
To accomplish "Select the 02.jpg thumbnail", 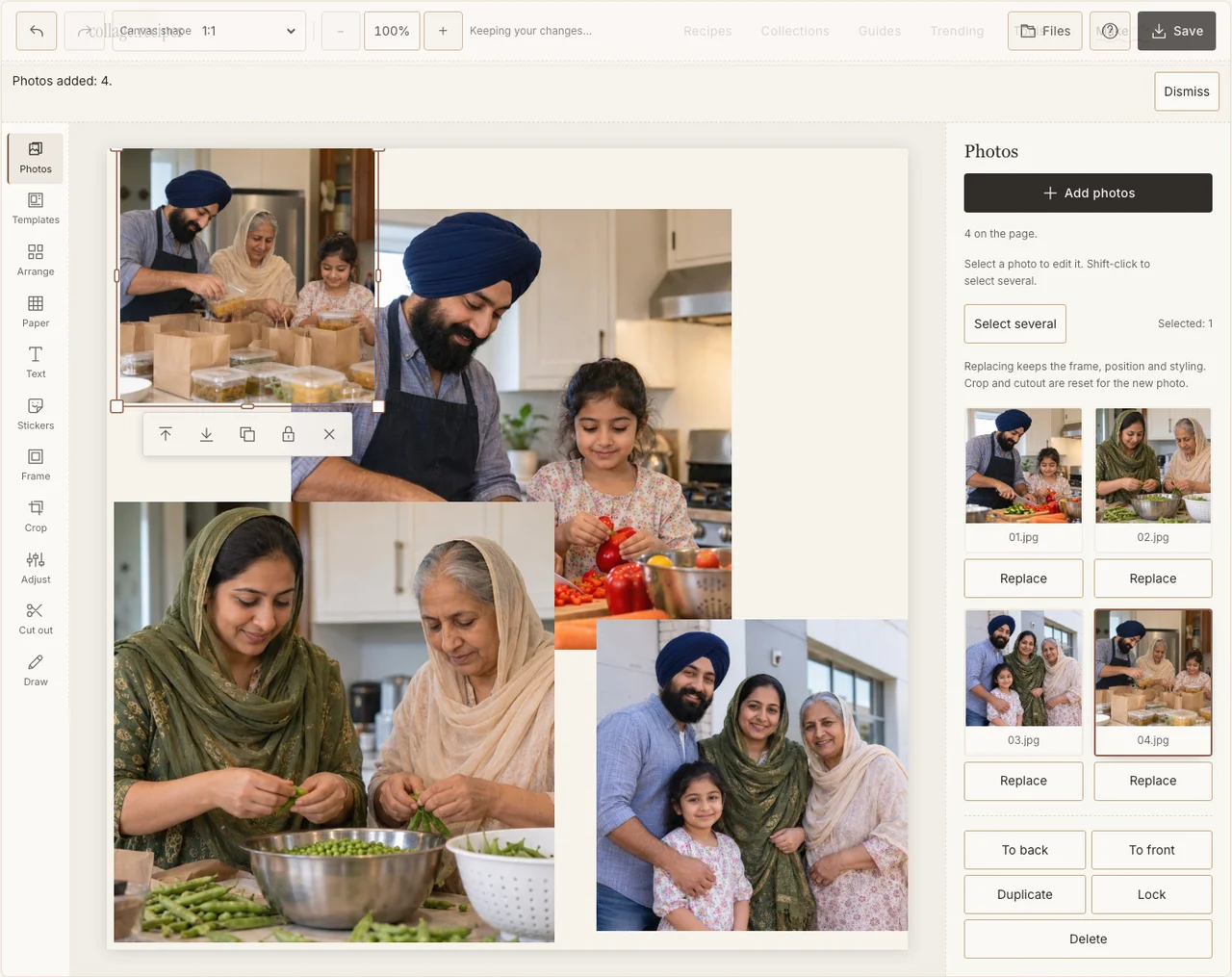I will [x=1153, y=477].
